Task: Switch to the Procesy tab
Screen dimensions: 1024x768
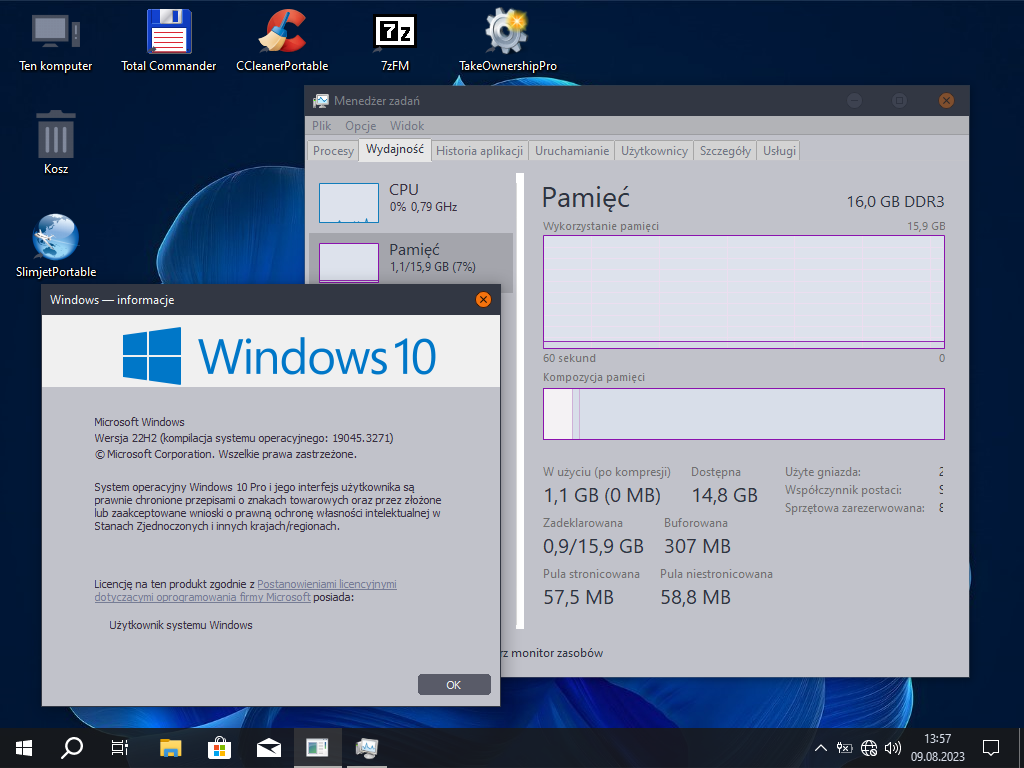Action: tap(333, 151)
